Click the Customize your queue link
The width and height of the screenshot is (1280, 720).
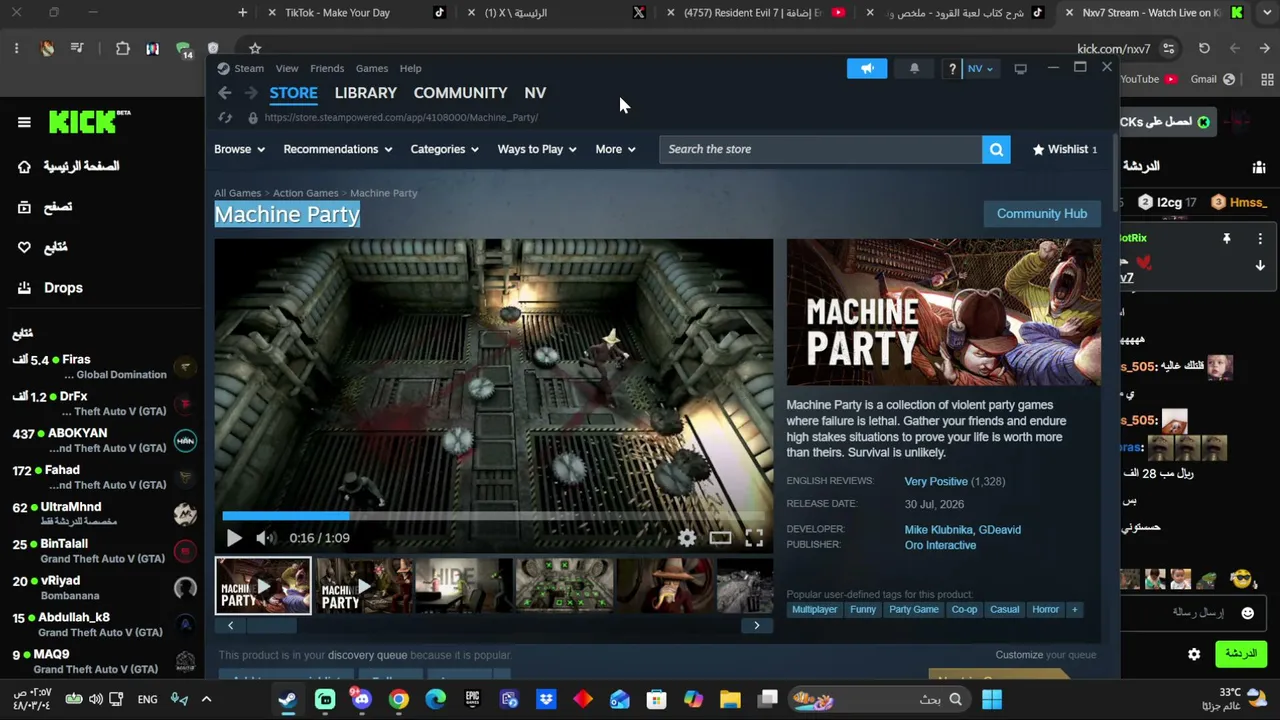click(1046, 655)
